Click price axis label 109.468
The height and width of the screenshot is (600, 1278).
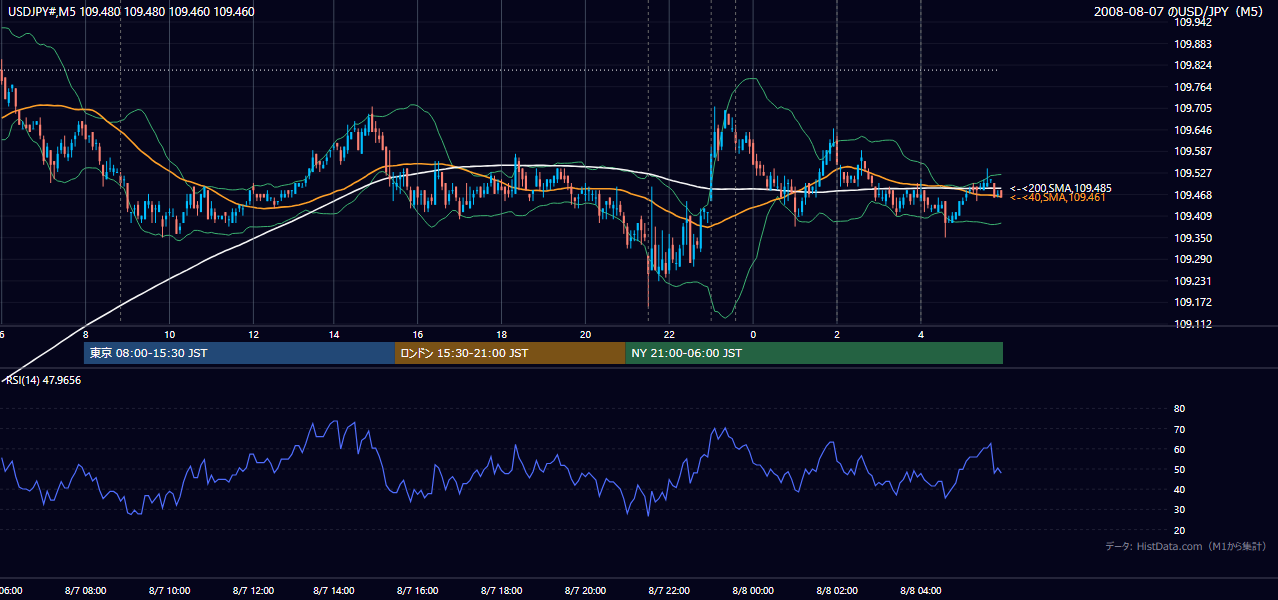click(x=1194, y=195)
